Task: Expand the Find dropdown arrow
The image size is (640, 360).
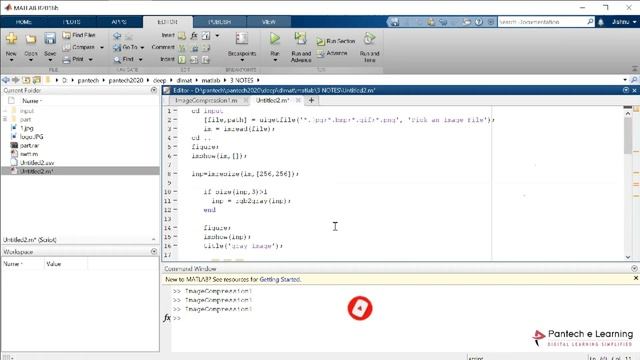Action: pyautogui.click(x=140, y=60)
